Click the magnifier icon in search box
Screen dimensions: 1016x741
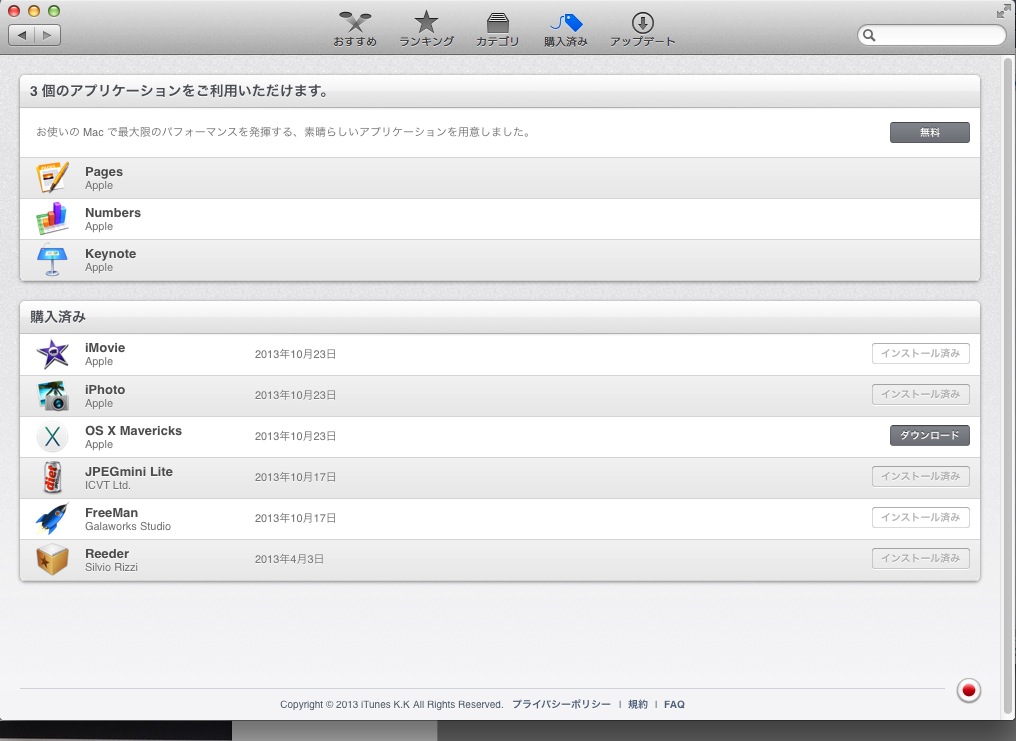click(x=870, y=36)
